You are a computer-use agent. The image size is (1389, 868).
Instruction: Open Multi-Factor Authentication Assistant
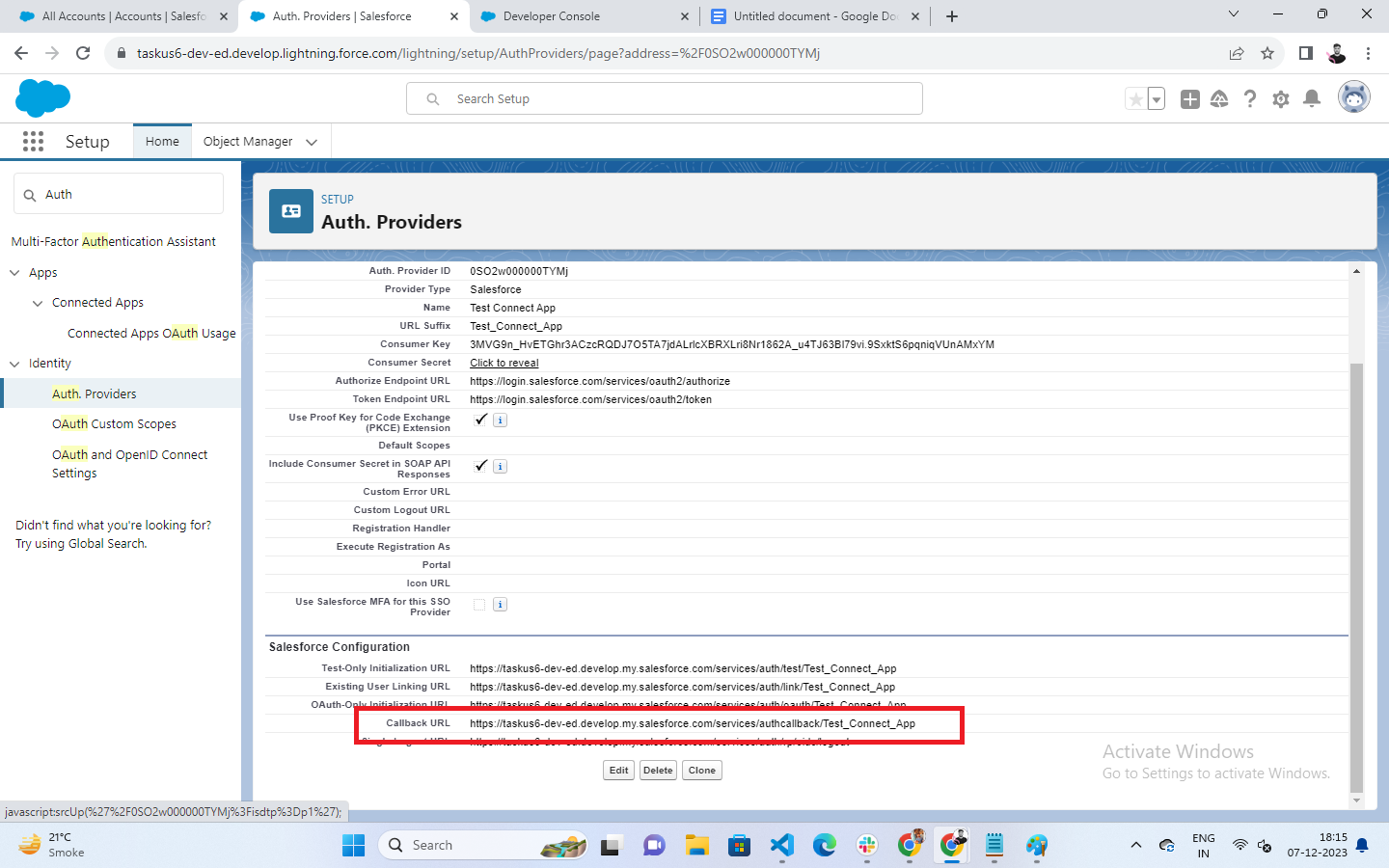(x=113, y=242)
